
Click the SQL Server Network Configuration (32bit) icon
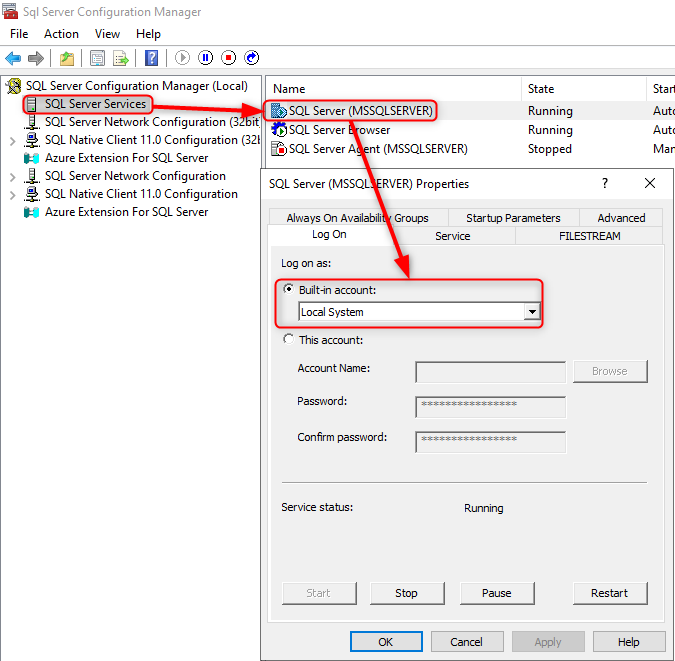pos(32,122)
